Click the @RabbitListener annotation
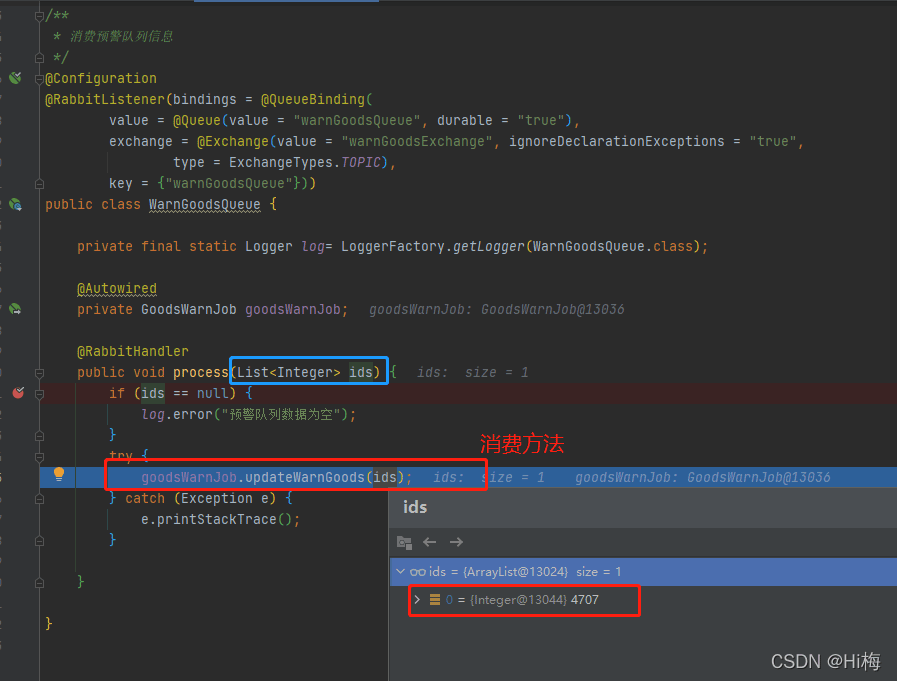This screenshot has width=897, height=681. 105,100
